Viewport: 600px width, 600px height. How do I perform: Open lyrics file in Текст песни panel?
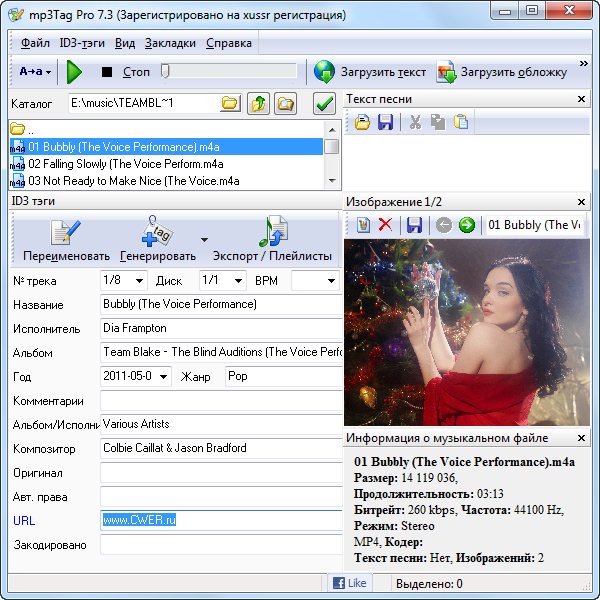click(362, 122)
